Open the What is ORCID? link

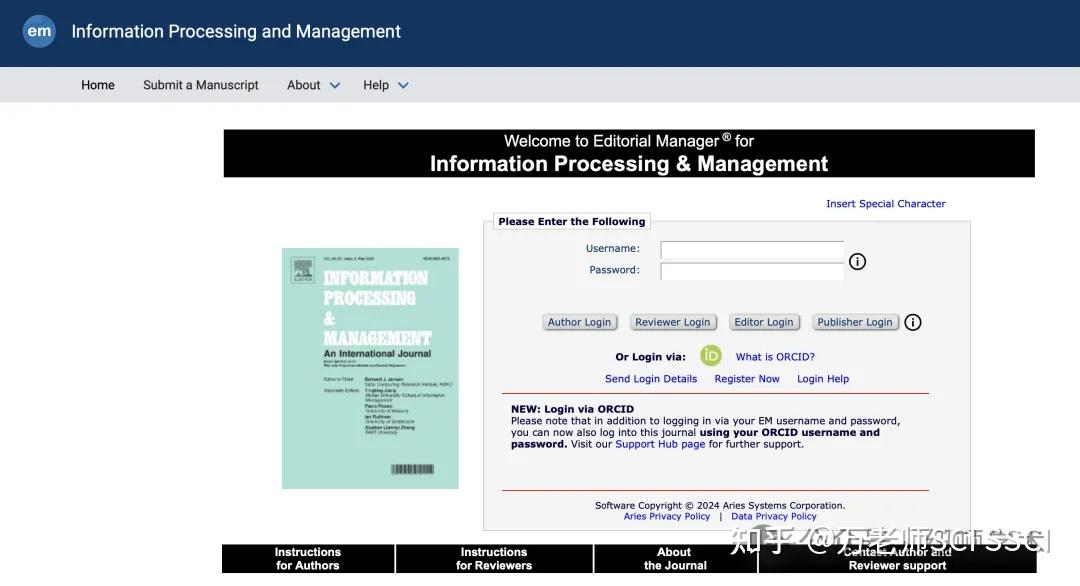[x=775, y=356]
